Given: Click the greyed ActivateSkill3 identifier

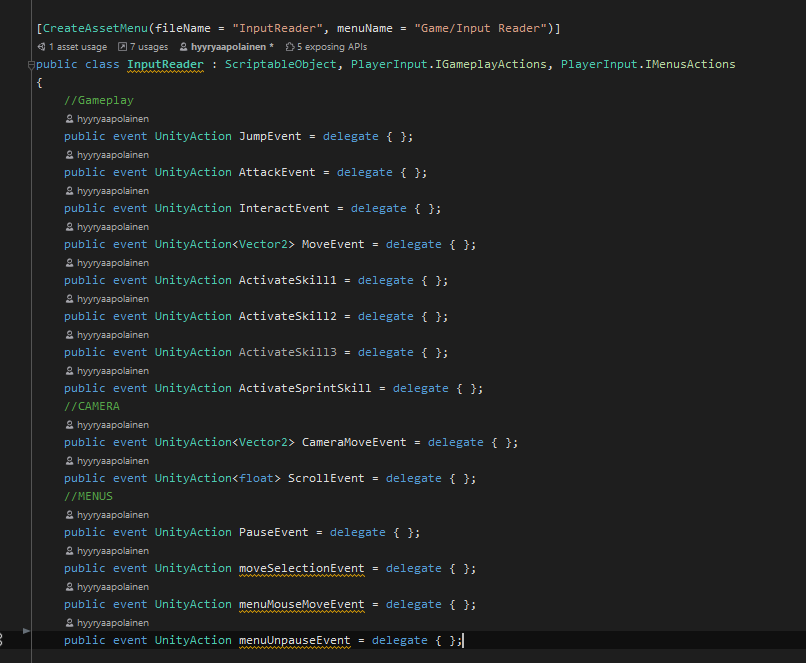Looking at the screenshot, I should pyautogui.click(x=288, y=352).
